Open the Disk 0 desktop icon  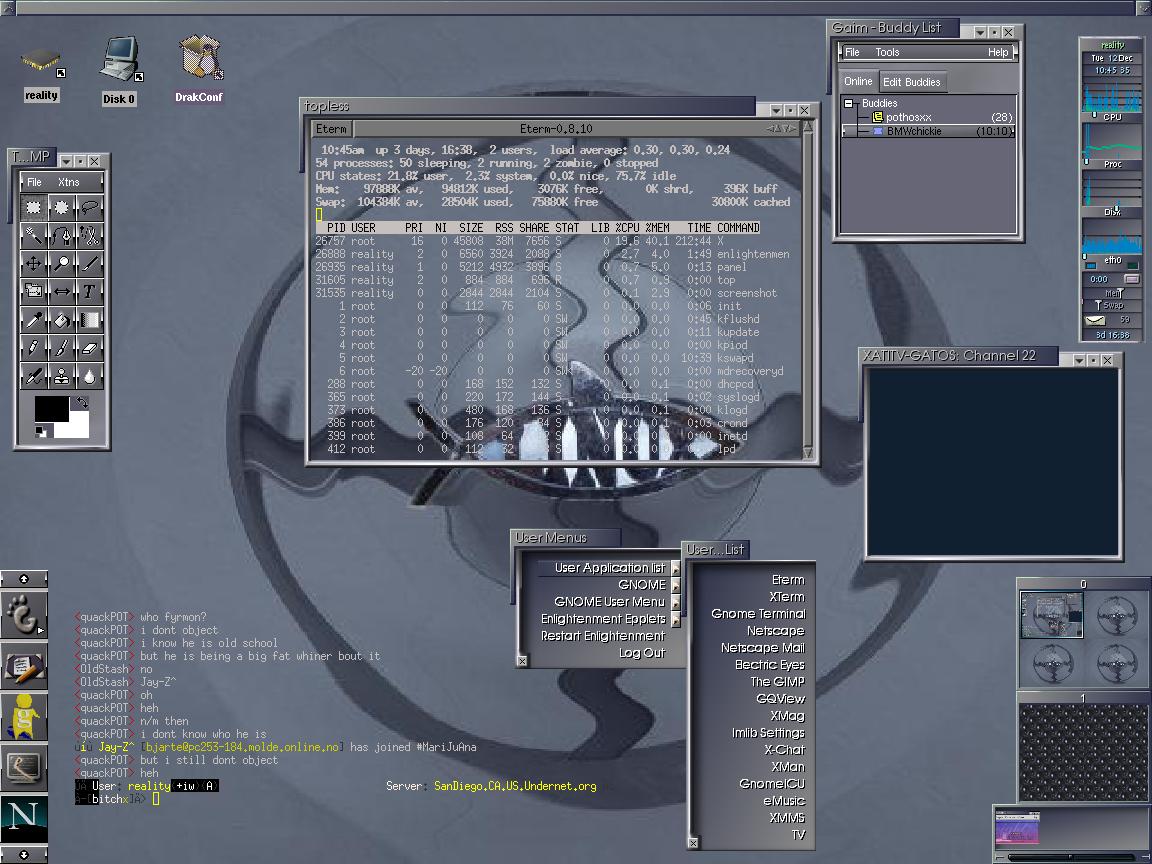119,70
